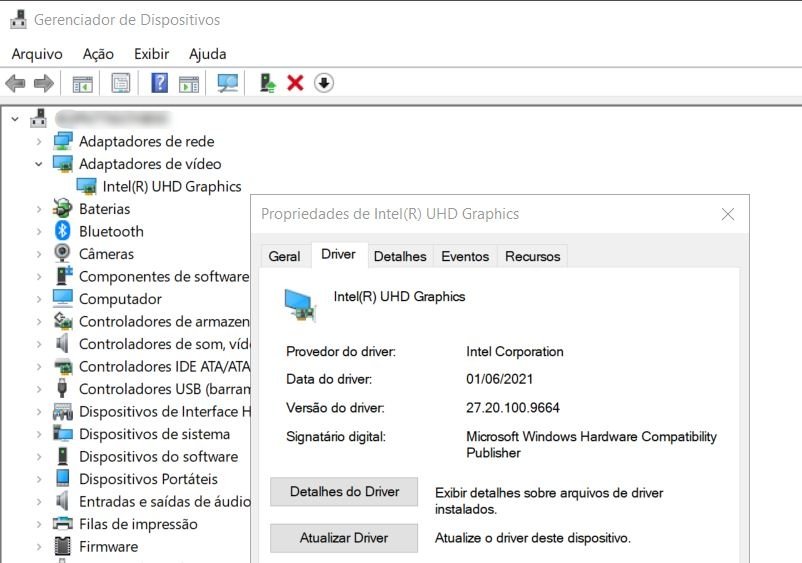This screenshot has width=802, height=563.
Task: Expand the Bluetooth category arrow
Action: pos(39,232)
